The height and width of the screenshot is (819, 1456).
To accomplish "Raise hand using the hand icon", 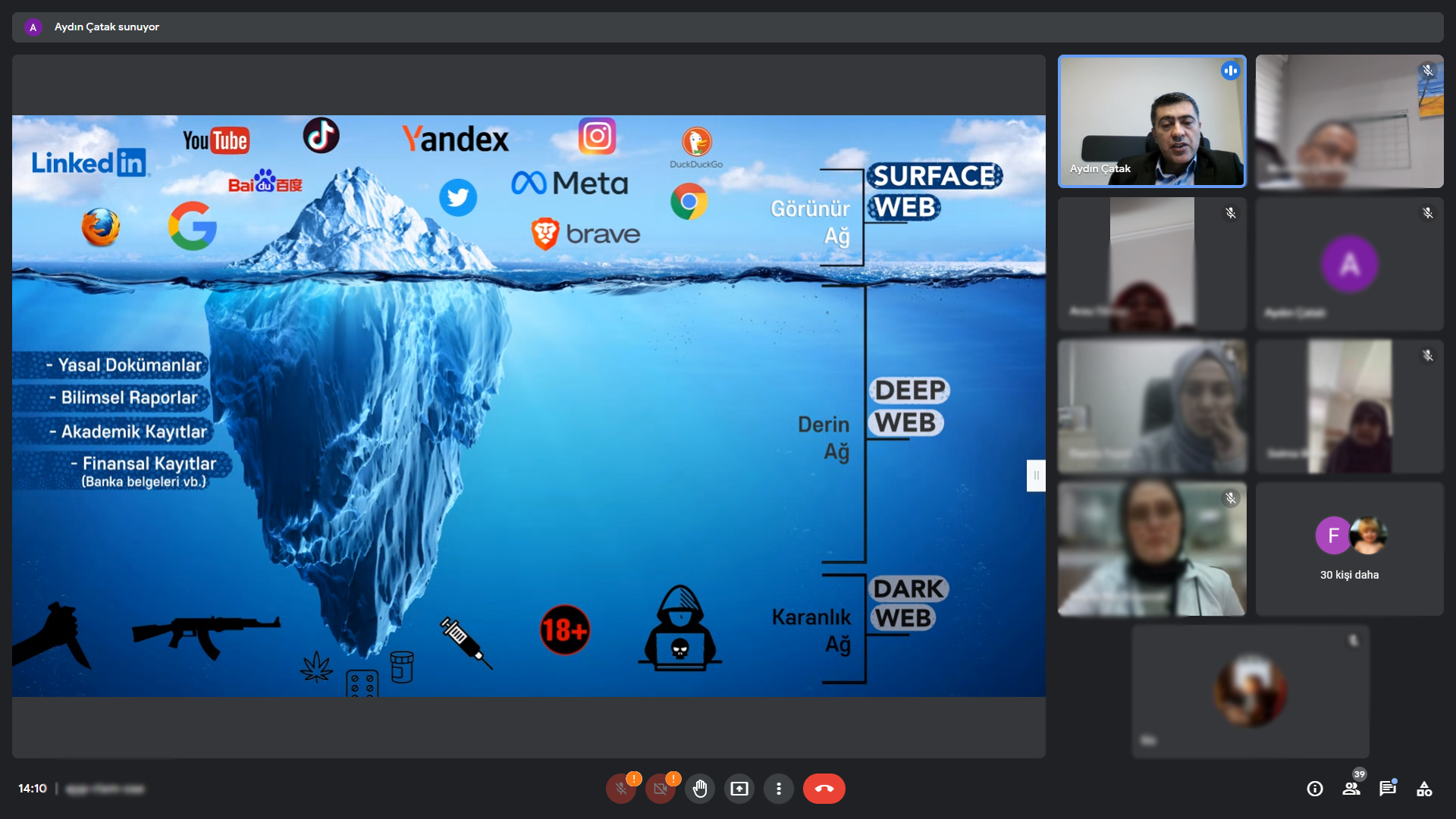I will [x=700, y=789].
